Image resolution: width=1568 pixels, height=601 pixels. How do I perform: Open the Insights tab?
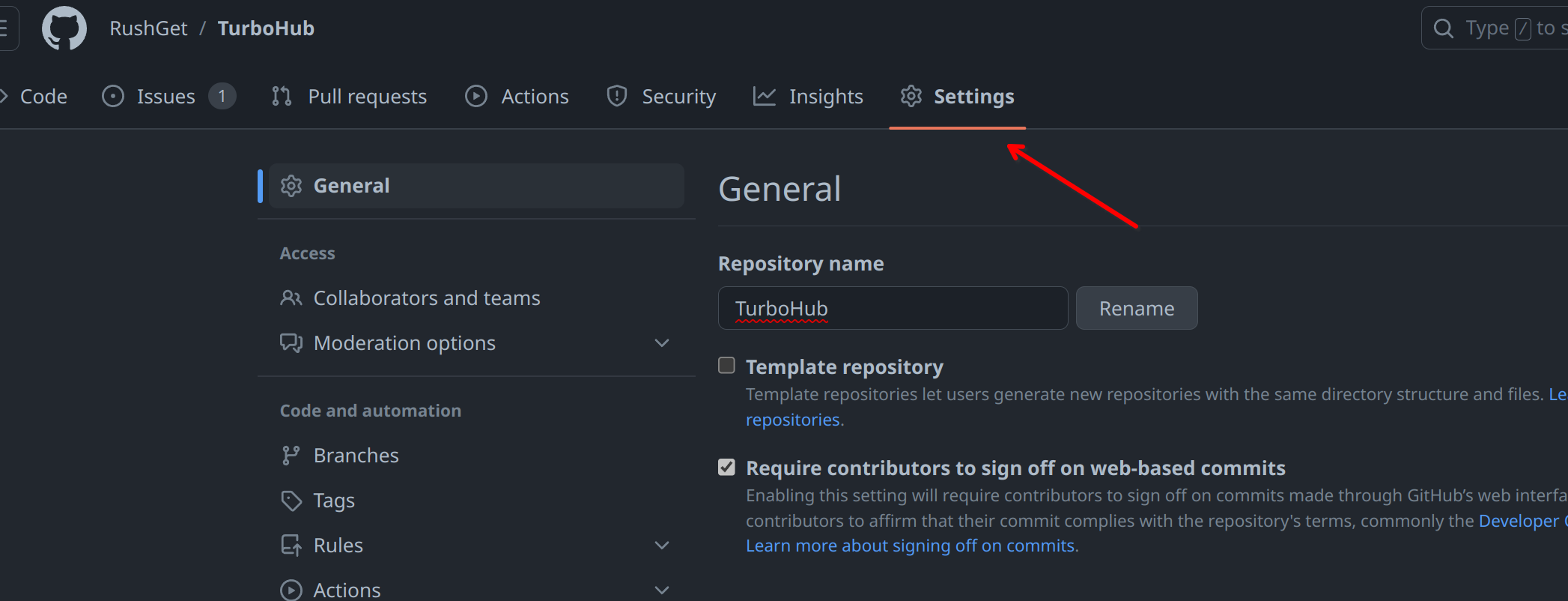click(x=808, y=96)
